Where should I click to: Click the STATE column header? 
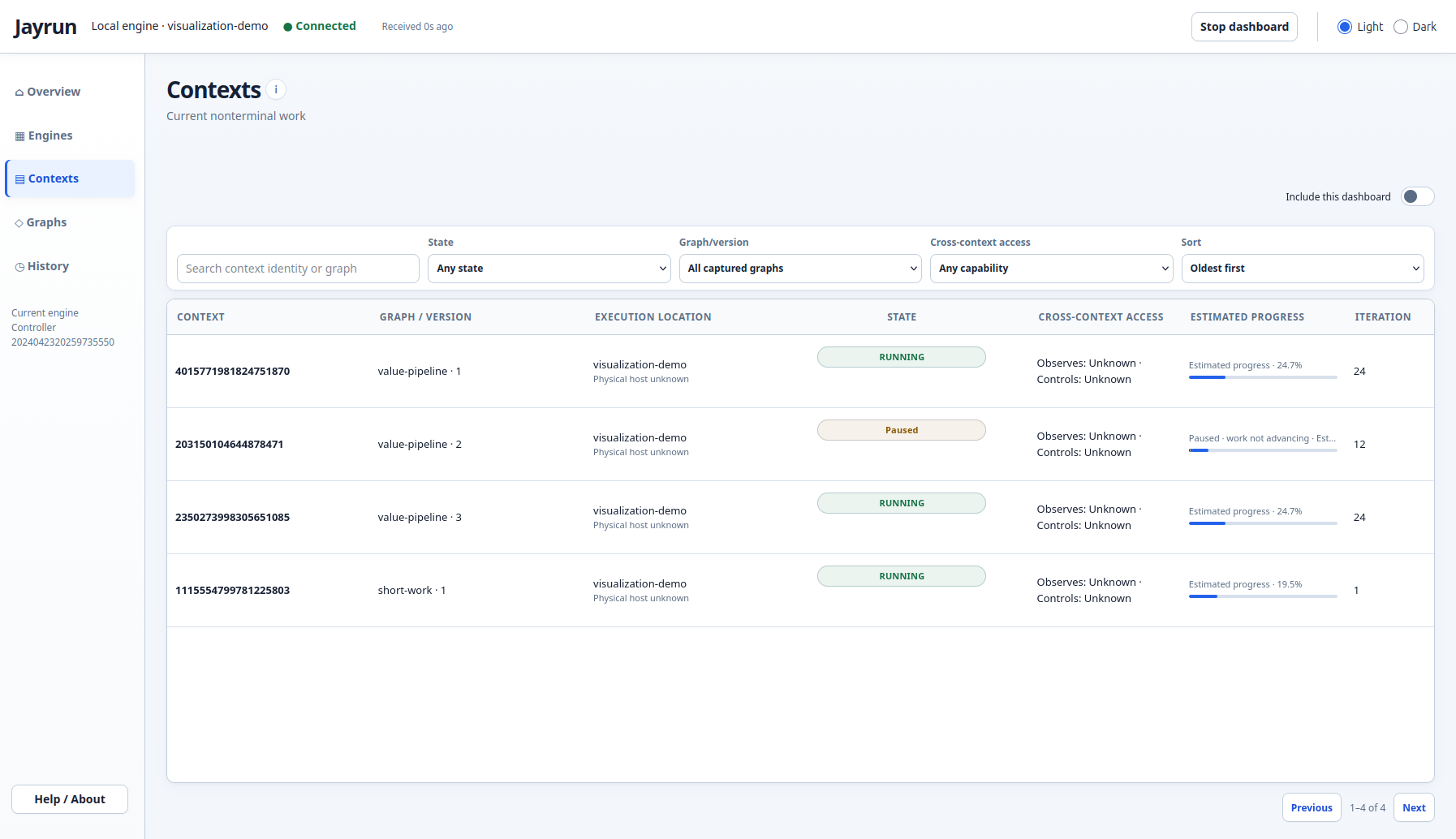902,317
